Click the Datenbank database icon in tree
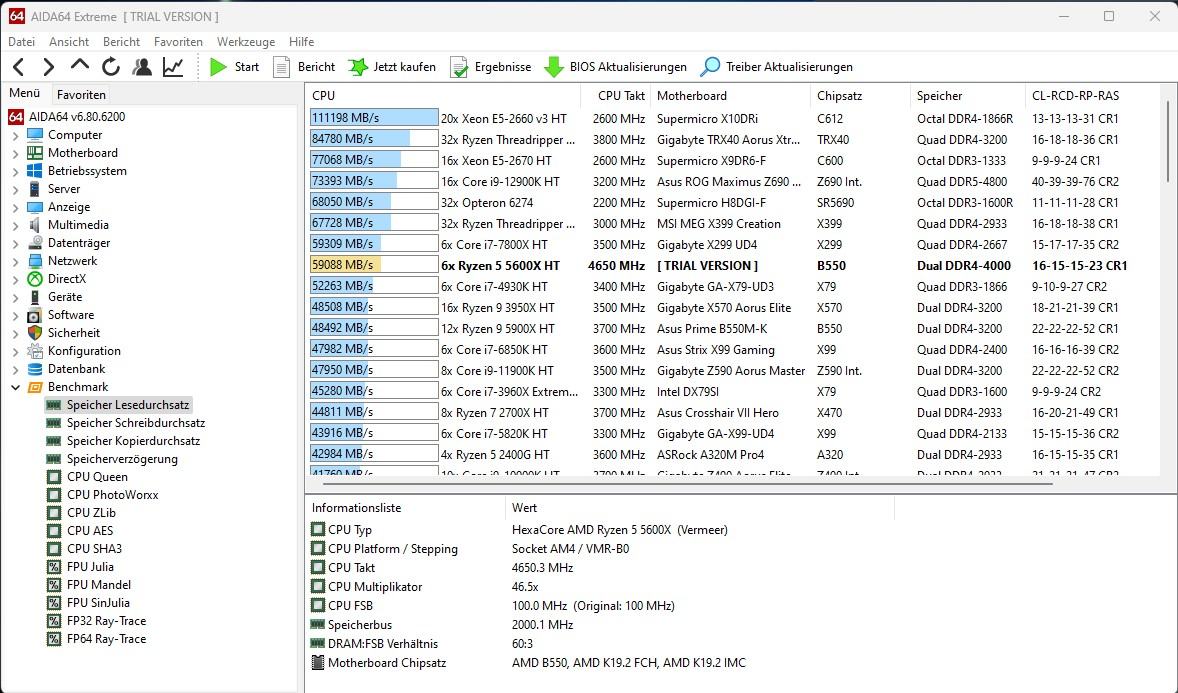 coord(35,369)
